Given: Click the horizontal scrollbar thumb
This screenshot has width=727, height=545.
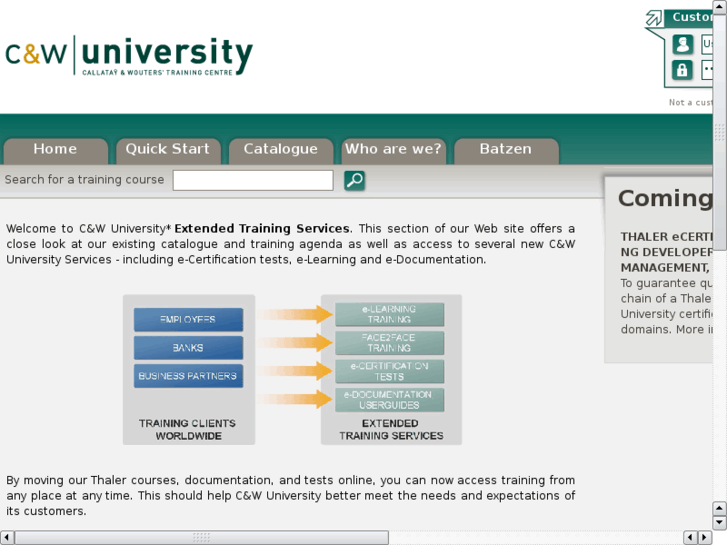Looking at the screenshot, I should point(202,538).
